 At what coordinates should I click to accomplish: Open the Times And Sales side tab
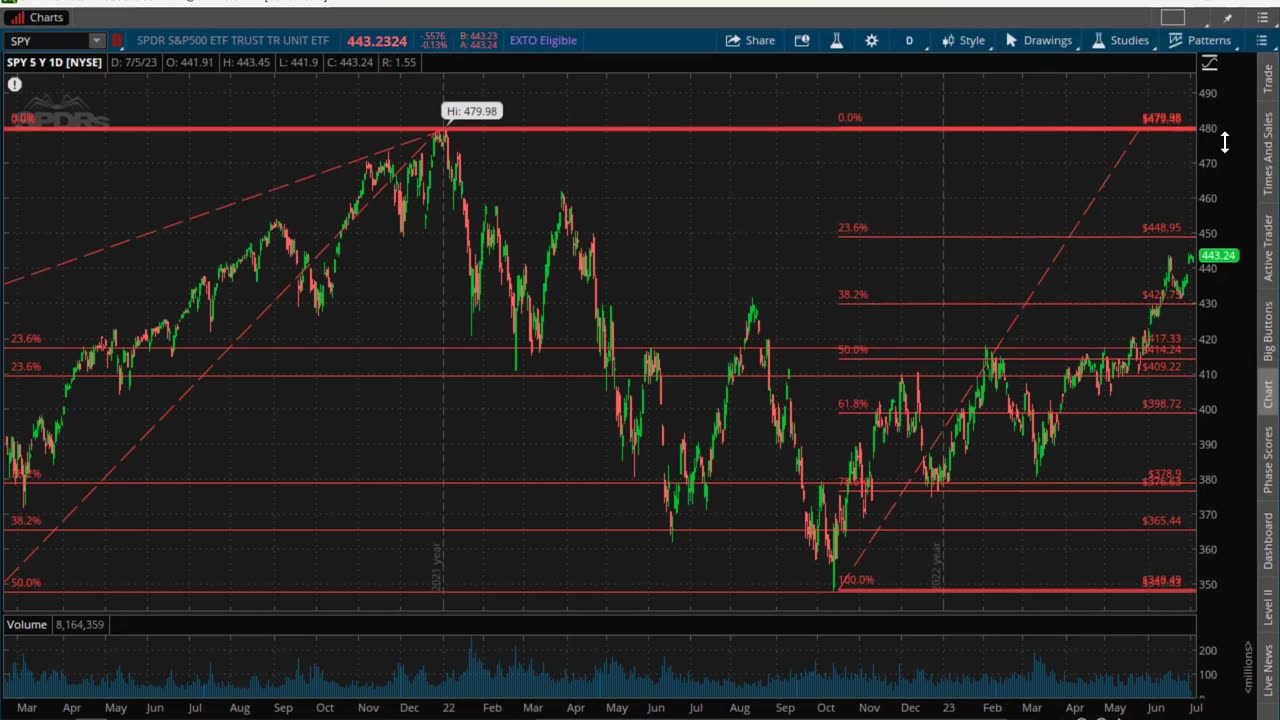(1268, 153)
